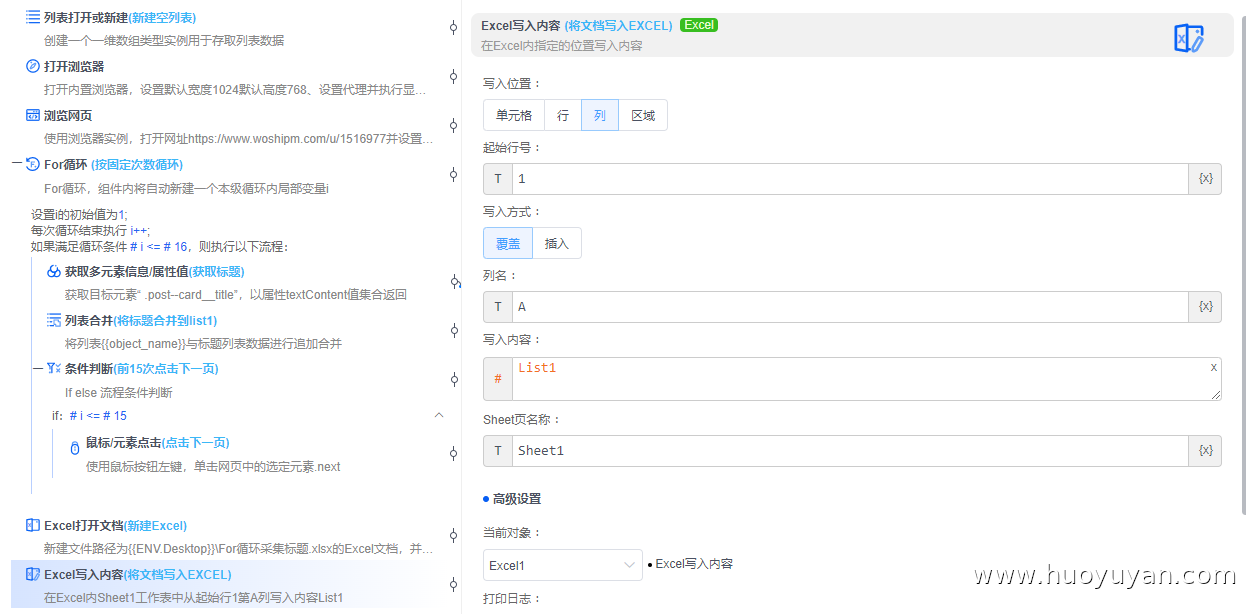
Task: Click the Excel open icon beside Excel打开文档
Action: tap(33, 525)
